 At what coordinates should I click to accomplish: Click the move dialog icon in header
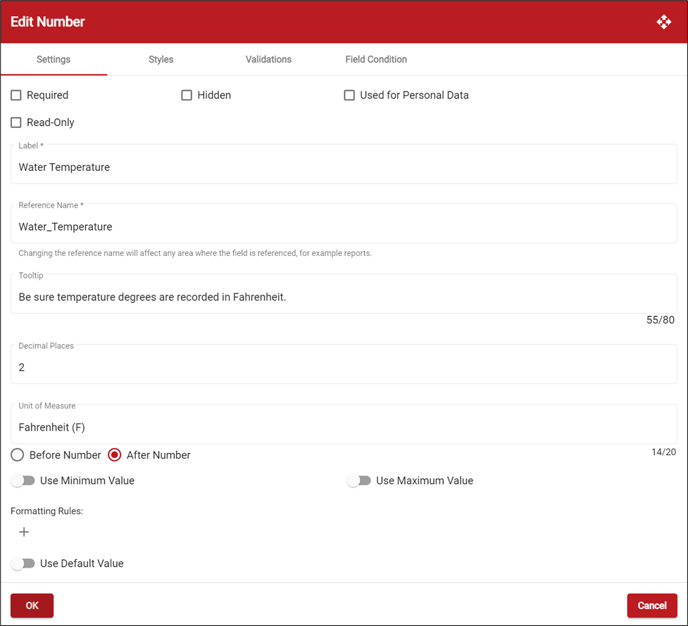pos(664,22)
